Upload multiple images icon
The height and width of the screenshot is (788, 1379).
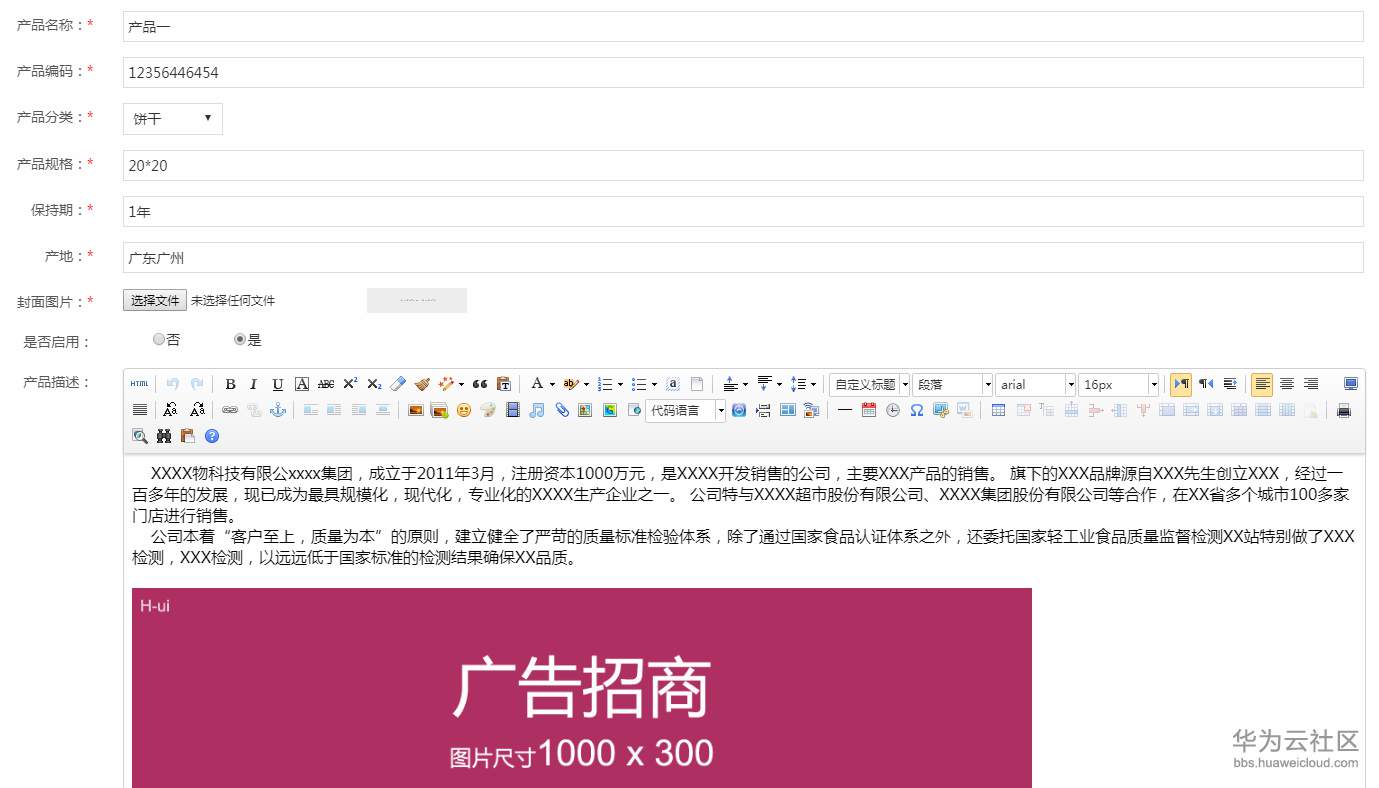click(x=440, y=410)
